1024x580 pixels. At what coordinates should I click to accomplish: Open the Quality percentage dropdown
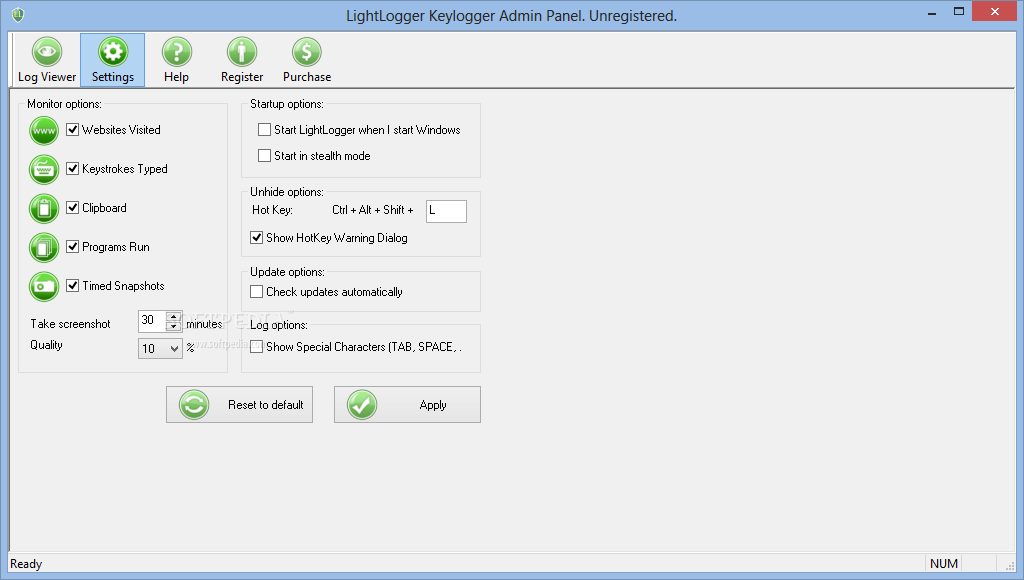(x=160, y=348)
